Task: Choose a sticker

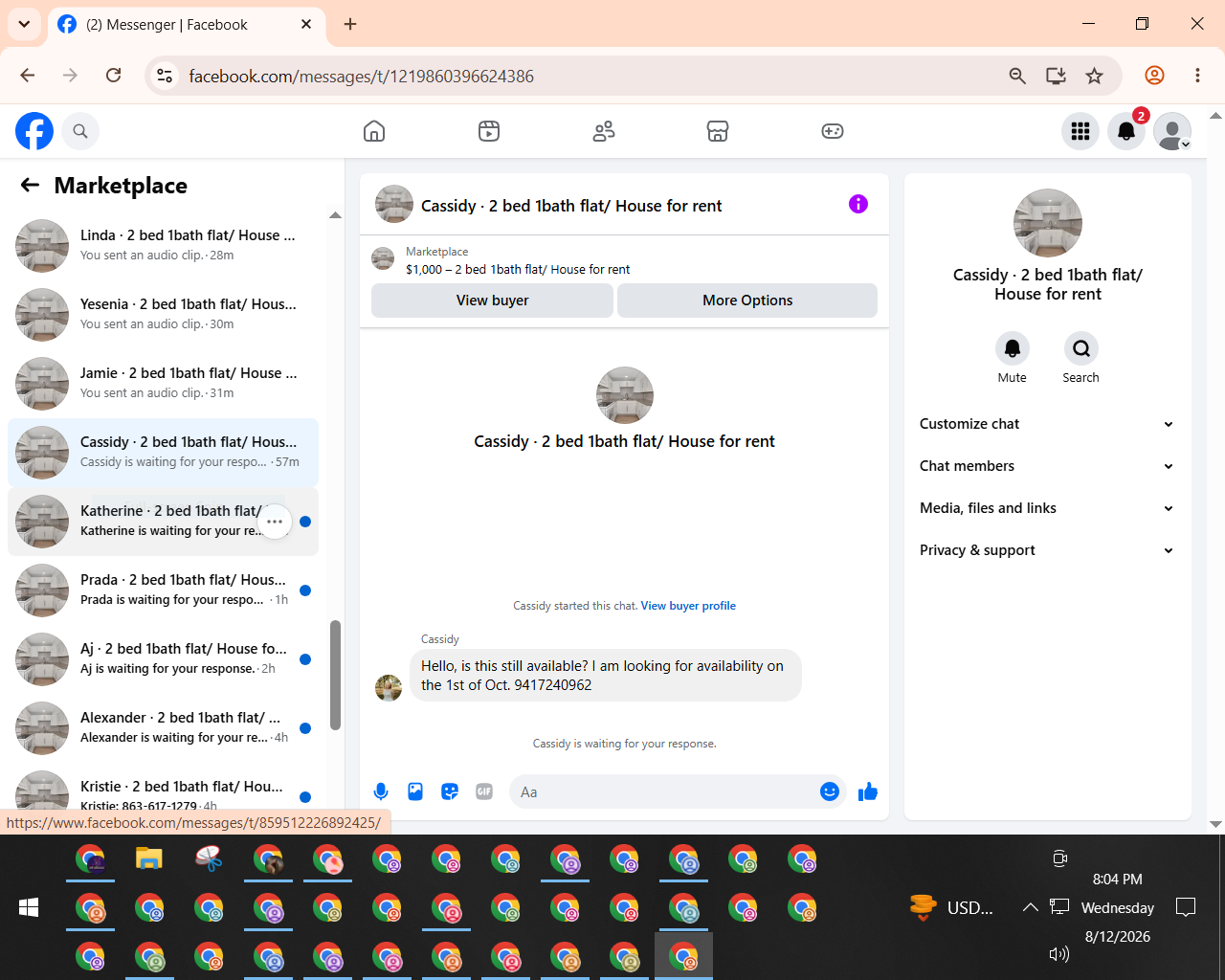Action: pyautogui.click(x=450, y=791)
